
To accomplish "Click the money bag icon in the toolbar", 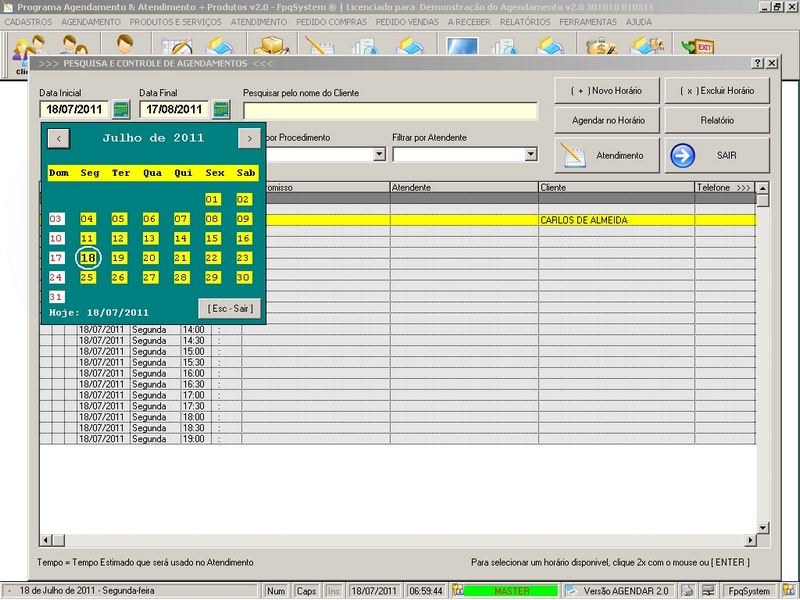I will click(x=601, y=48).
